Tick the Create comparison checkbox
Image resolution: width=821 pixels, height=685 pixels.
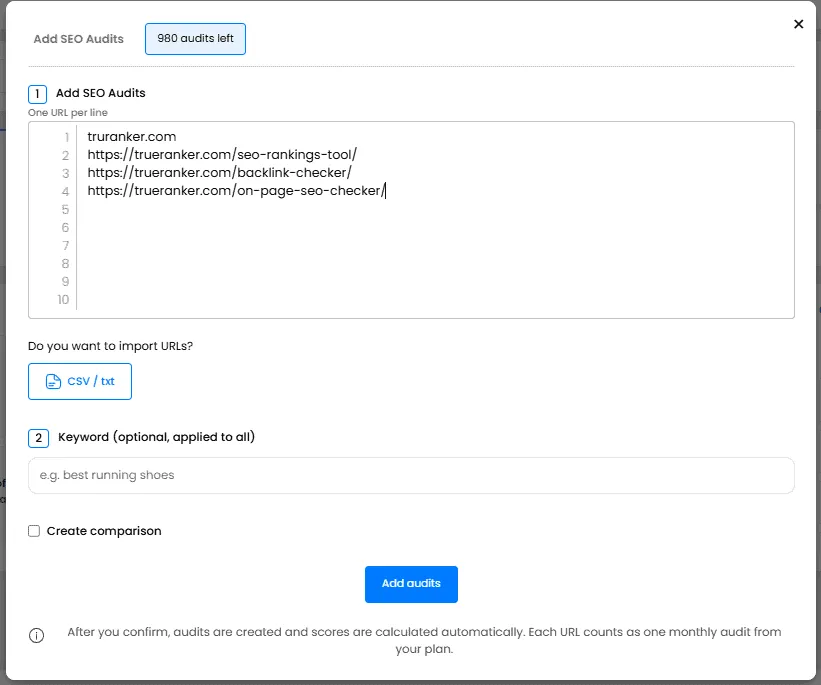34,531
